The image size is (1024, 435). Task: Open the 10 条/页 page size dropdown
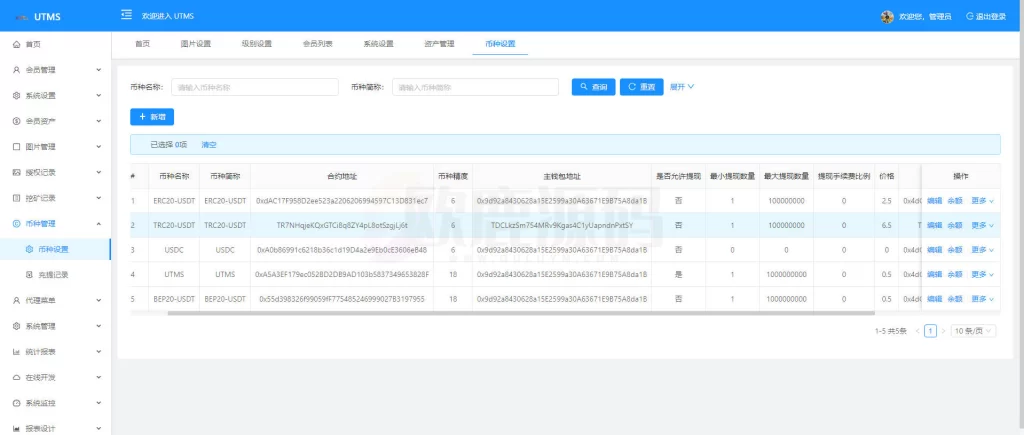tap(974, 331)
